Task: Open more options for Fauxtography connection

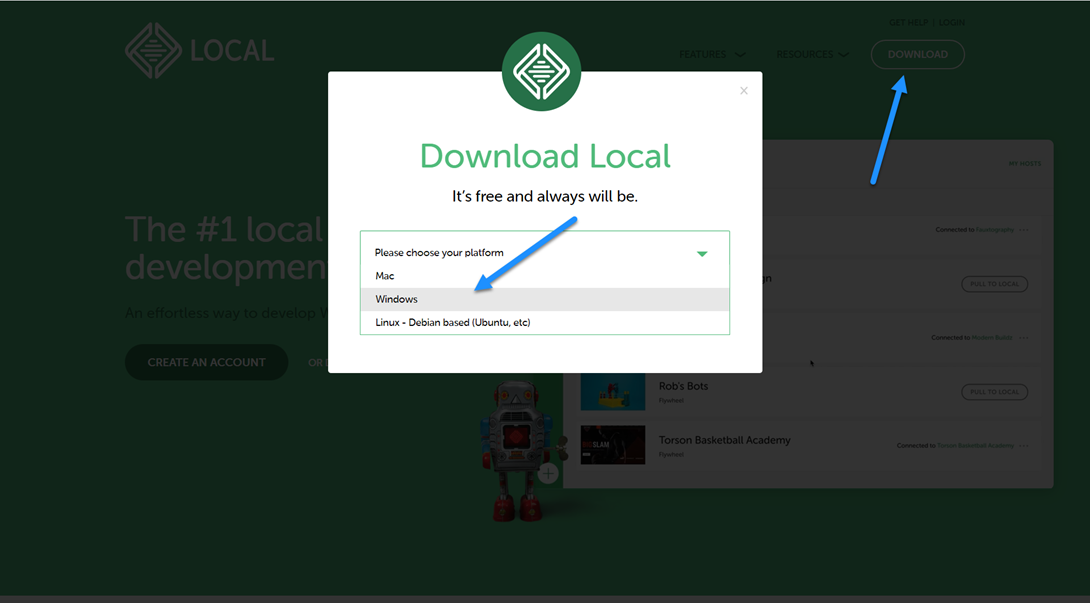Action: 1024,230
